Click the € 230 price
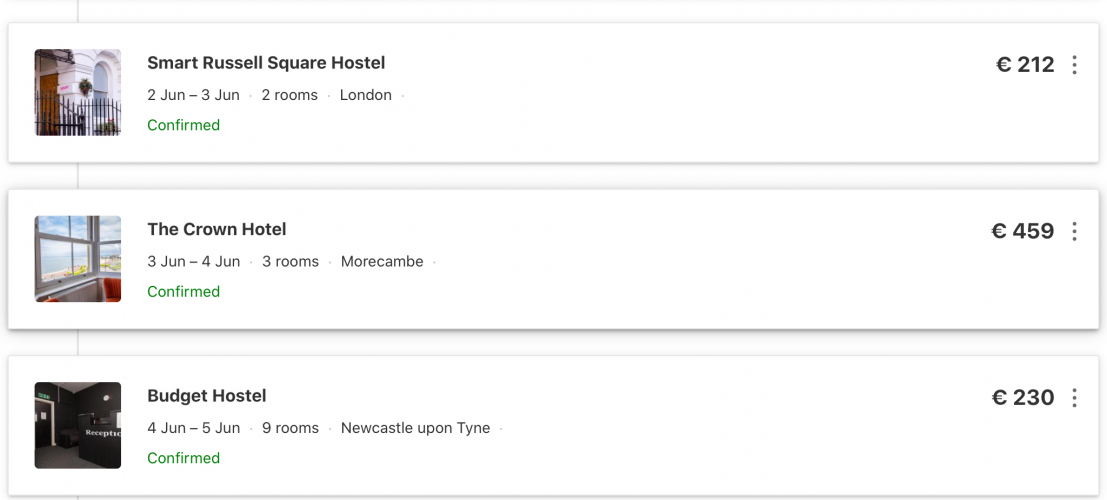 pyautogui.click(x=1022, y=398)
